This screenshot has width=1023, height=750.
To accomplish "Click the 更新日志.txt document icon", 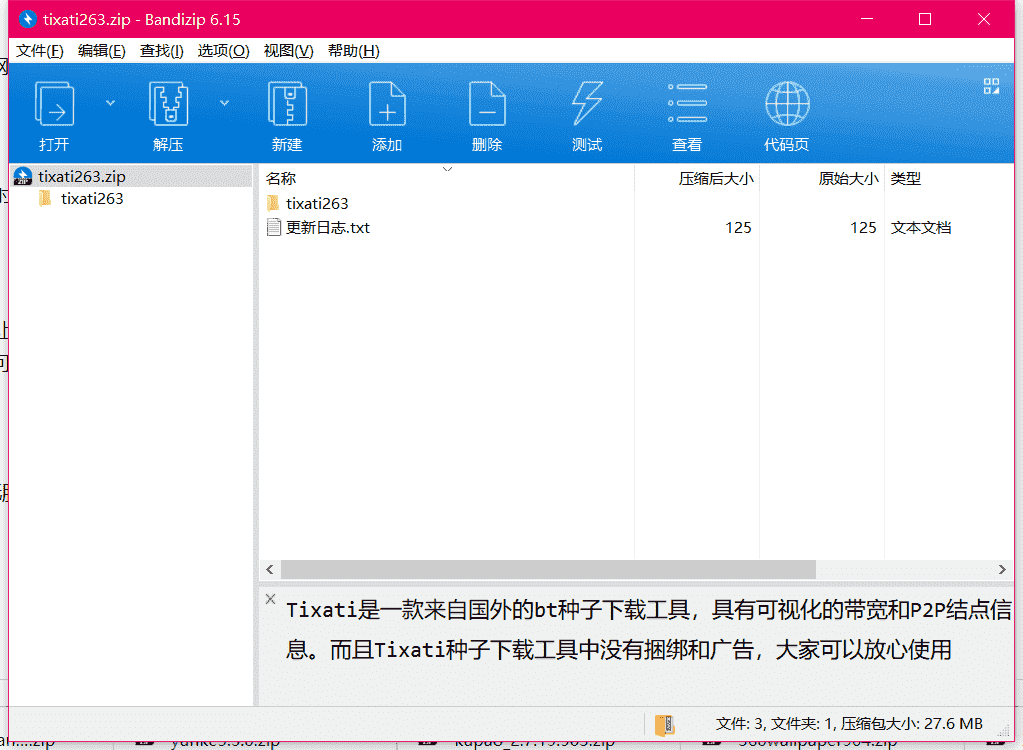I will click(x=274, y=228).
